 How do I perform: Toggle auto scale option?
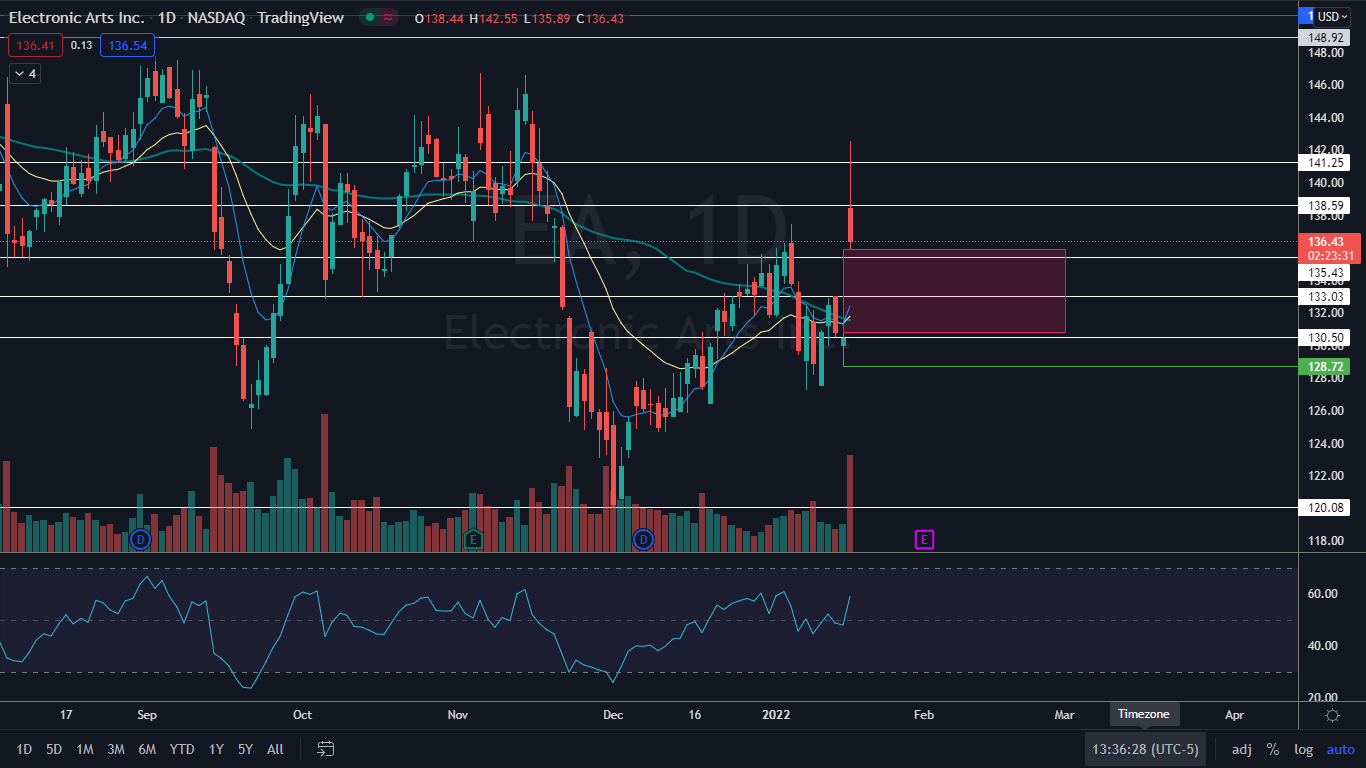(1340, 749)
